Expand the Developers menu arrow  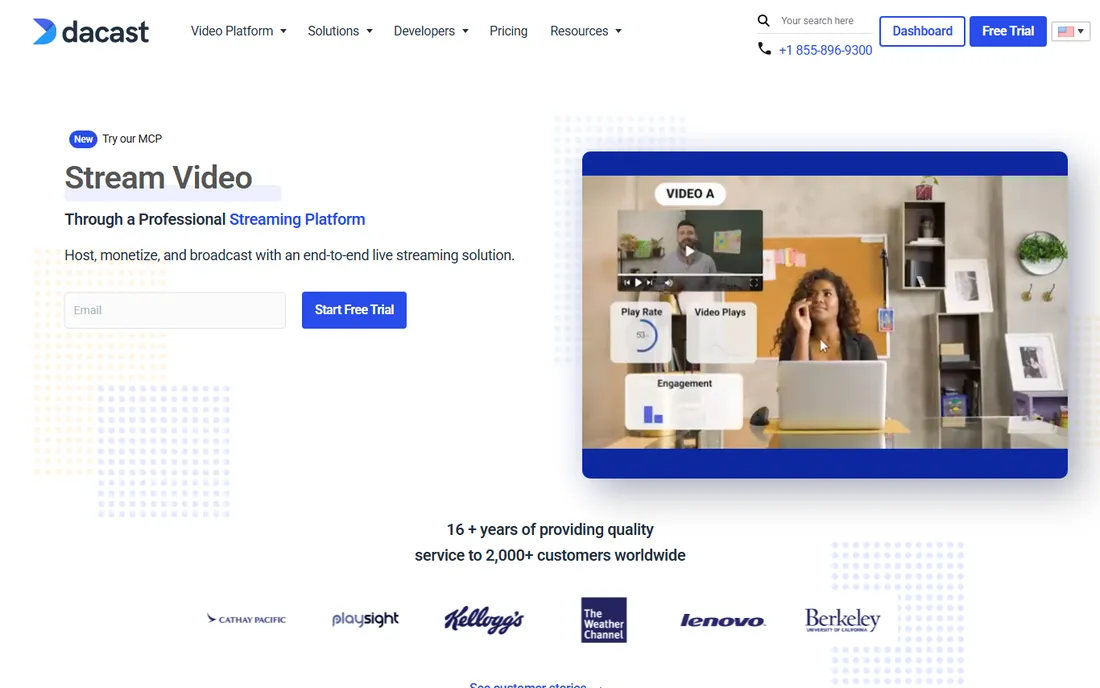click(x=465, y=31)
